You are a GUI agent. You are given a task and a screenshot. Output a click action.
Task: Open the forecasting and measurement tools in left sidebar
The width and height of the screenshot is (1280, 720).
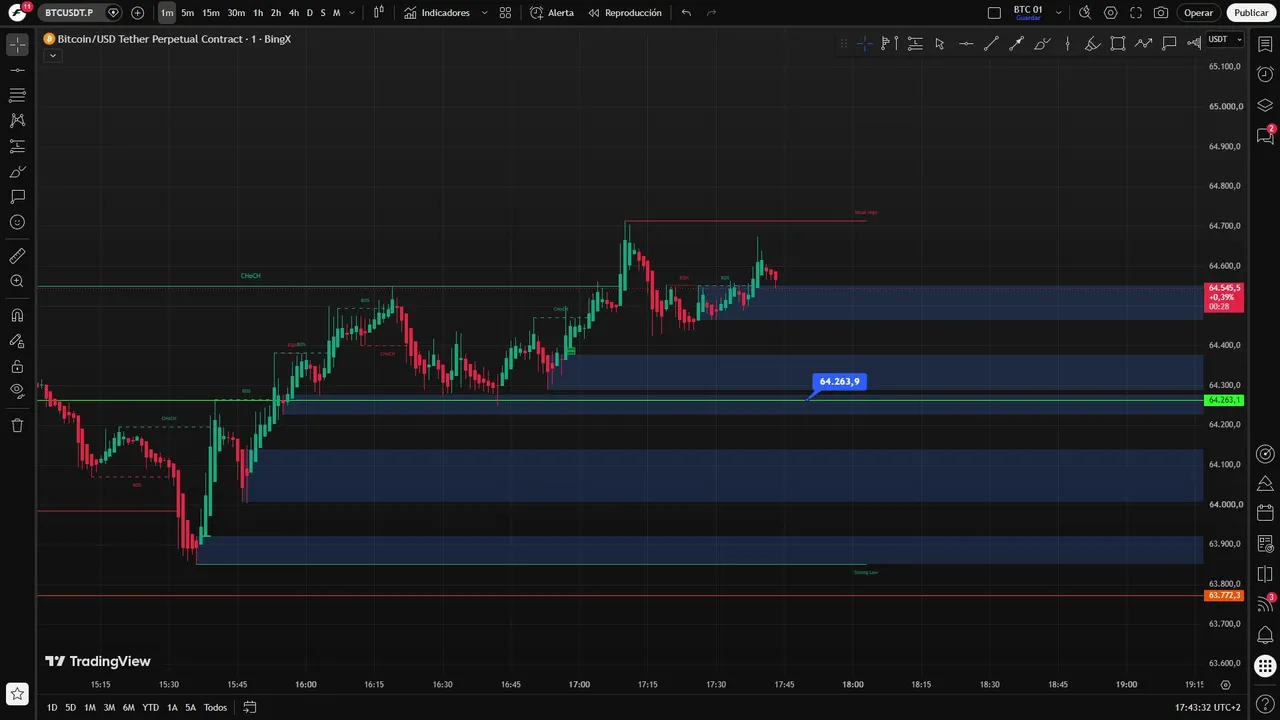click(17, 146)
